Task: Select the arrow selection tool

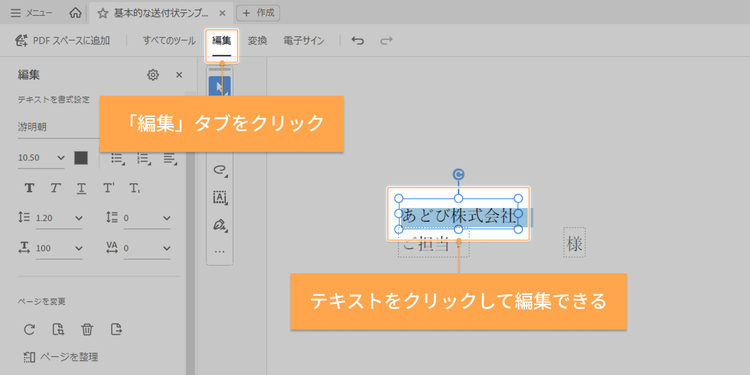Action: click(220, 87)
